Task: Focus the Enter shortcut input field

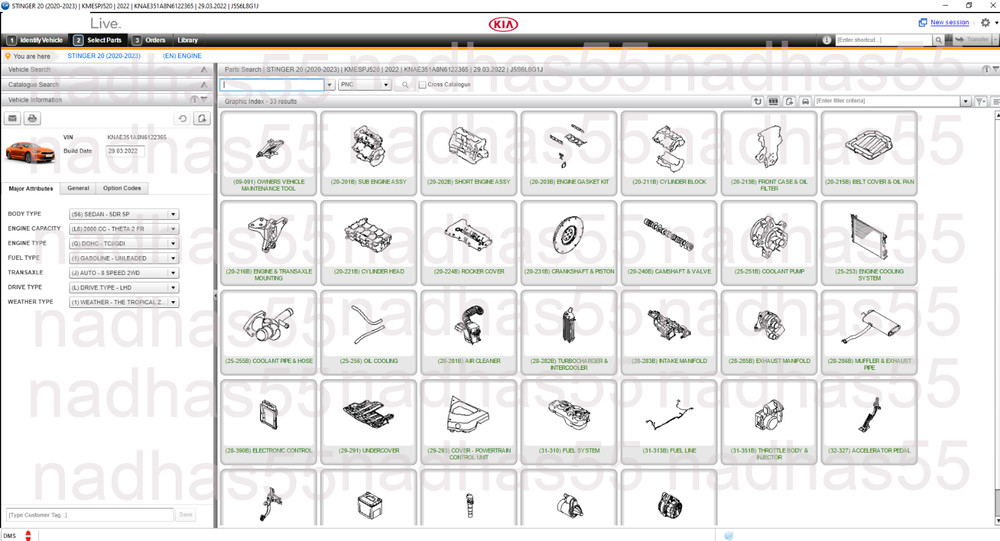Action: click(884, 40)
